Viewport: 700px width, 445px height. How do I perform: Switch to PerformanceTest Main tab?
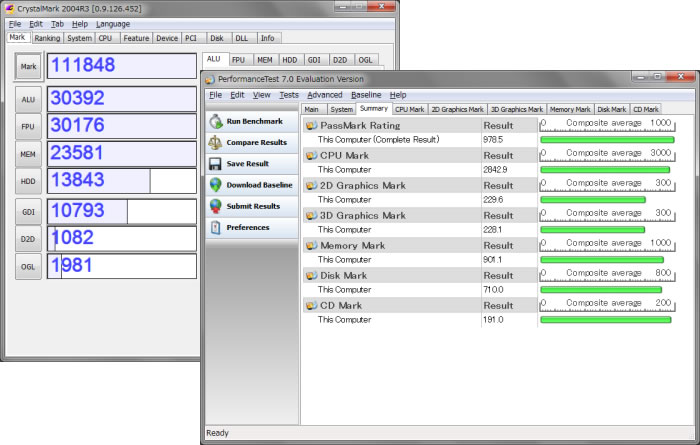point(312,109)
